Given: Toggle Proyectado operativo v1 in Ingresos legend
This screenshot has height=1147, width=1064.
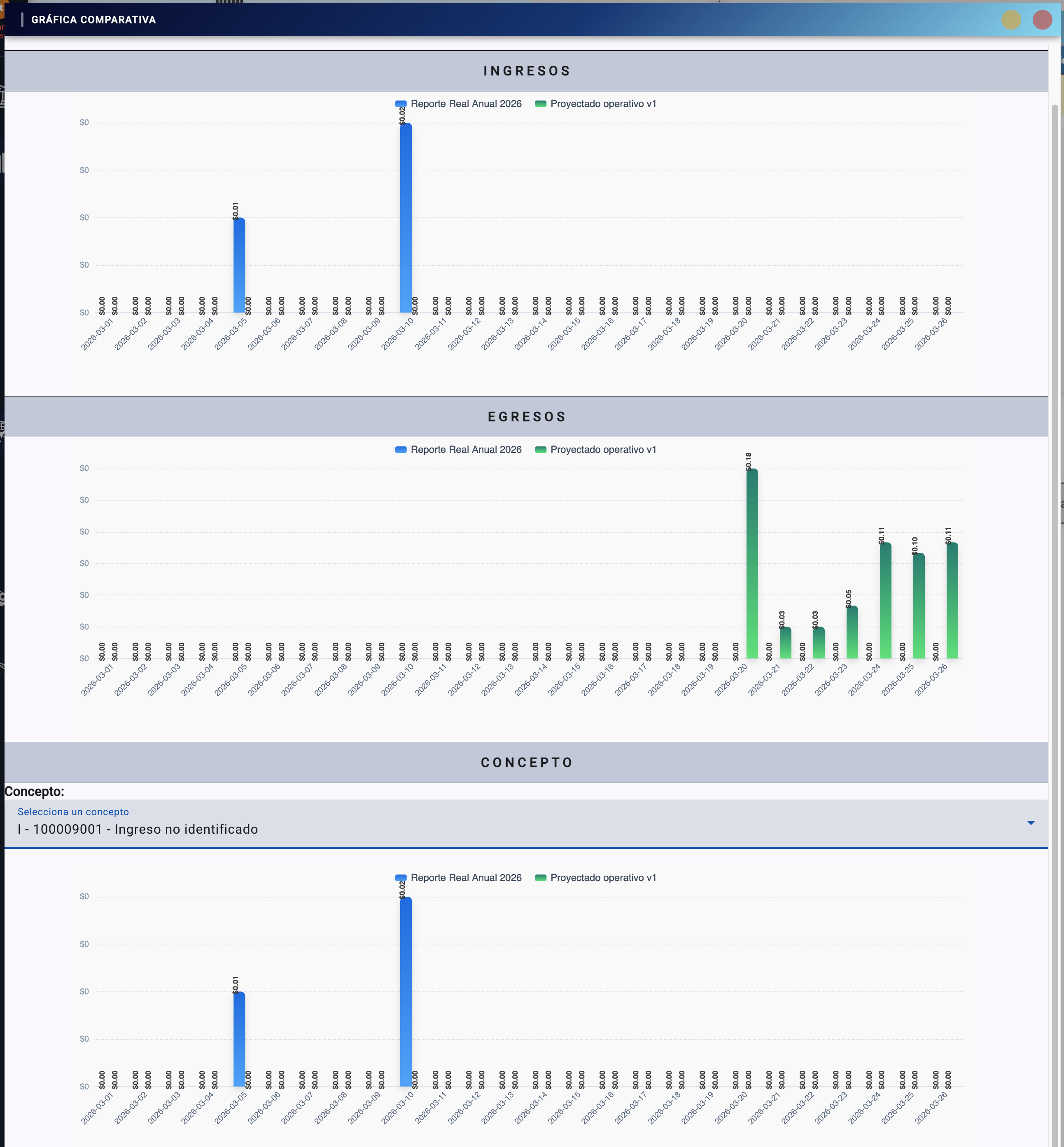Looking at the screenshot, I should [x=595, y=104].
